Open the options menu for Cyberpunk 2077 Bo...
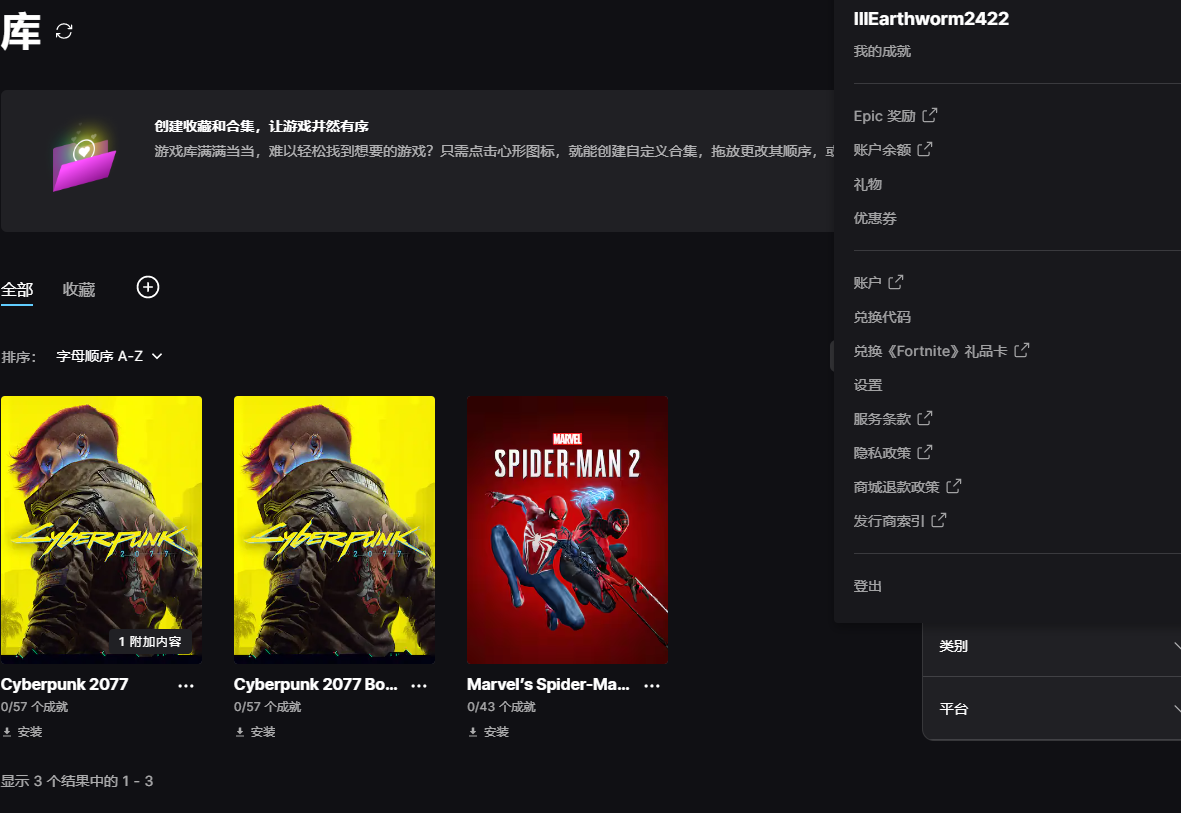The height and width of the screenshot is (813, 1181). tap(419, 686)
